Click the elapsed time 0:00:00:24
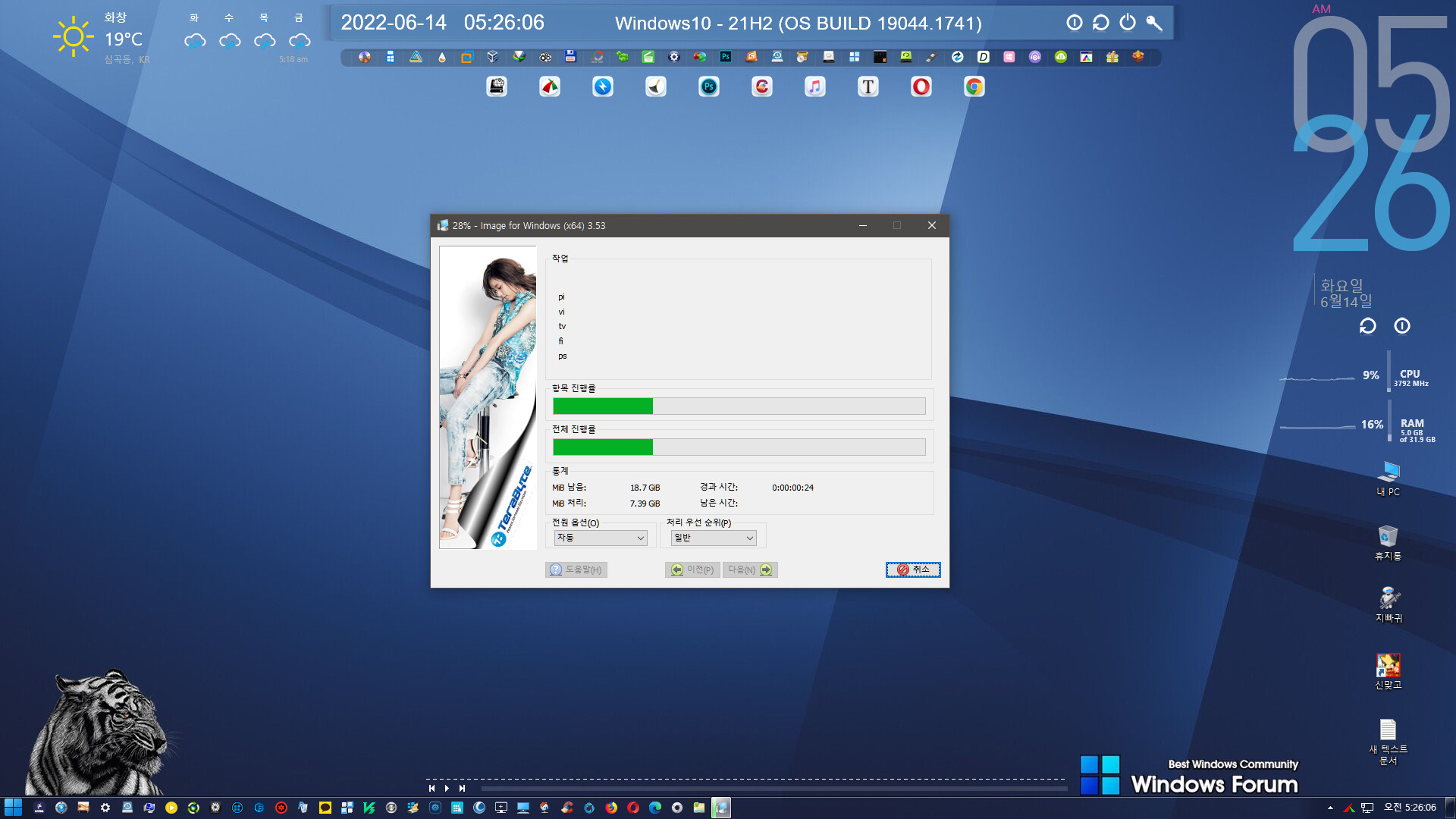The width and height of the screenshot is (1456, 819). [x=792, y=488]
